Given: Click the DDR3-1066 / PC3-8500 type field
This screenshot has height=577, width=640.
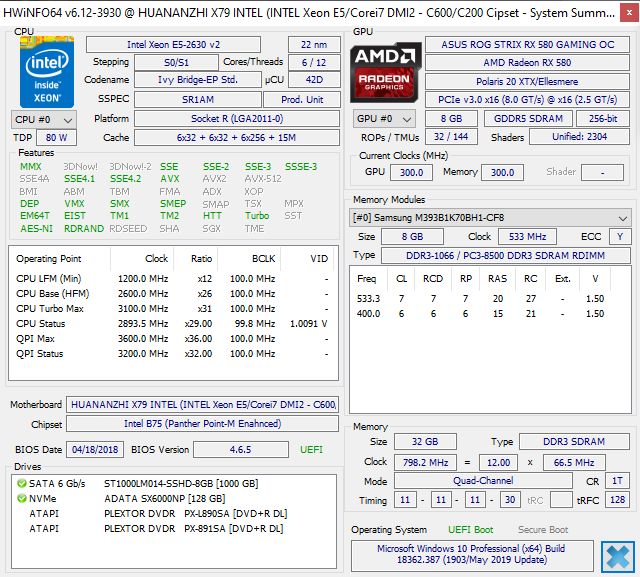Looking at the screenshot, I should tap(506, 256).
